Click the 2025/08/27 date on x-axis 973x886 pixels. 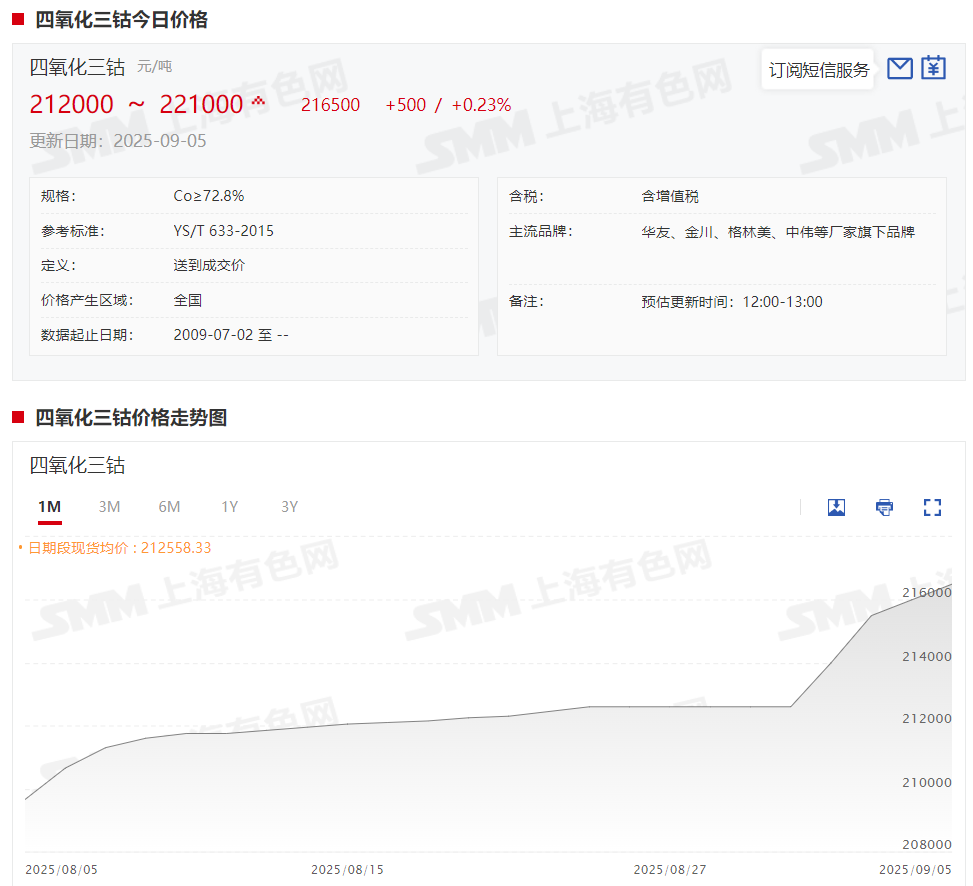[x=670, y=869]
